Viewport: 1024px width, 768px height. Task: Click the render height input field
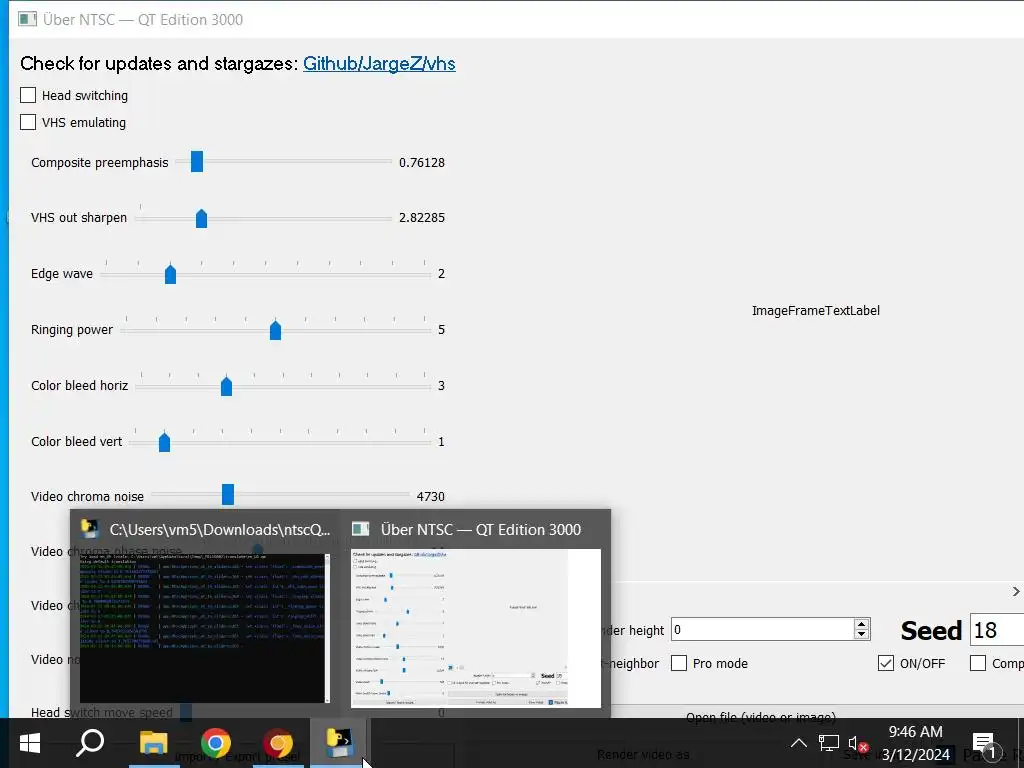pyautogui.click(x=762, y=630)
